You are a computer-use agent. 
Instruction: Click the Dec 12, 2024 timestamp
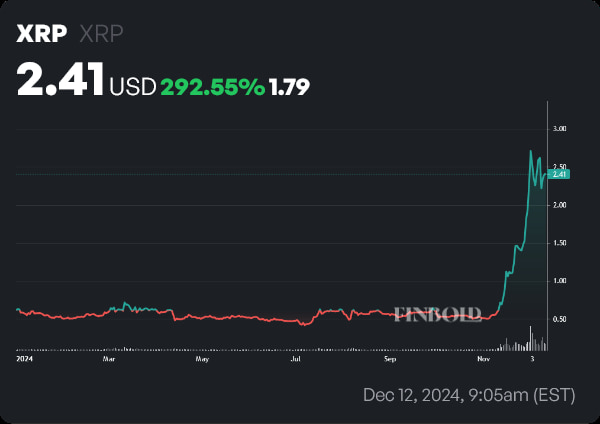469,395
